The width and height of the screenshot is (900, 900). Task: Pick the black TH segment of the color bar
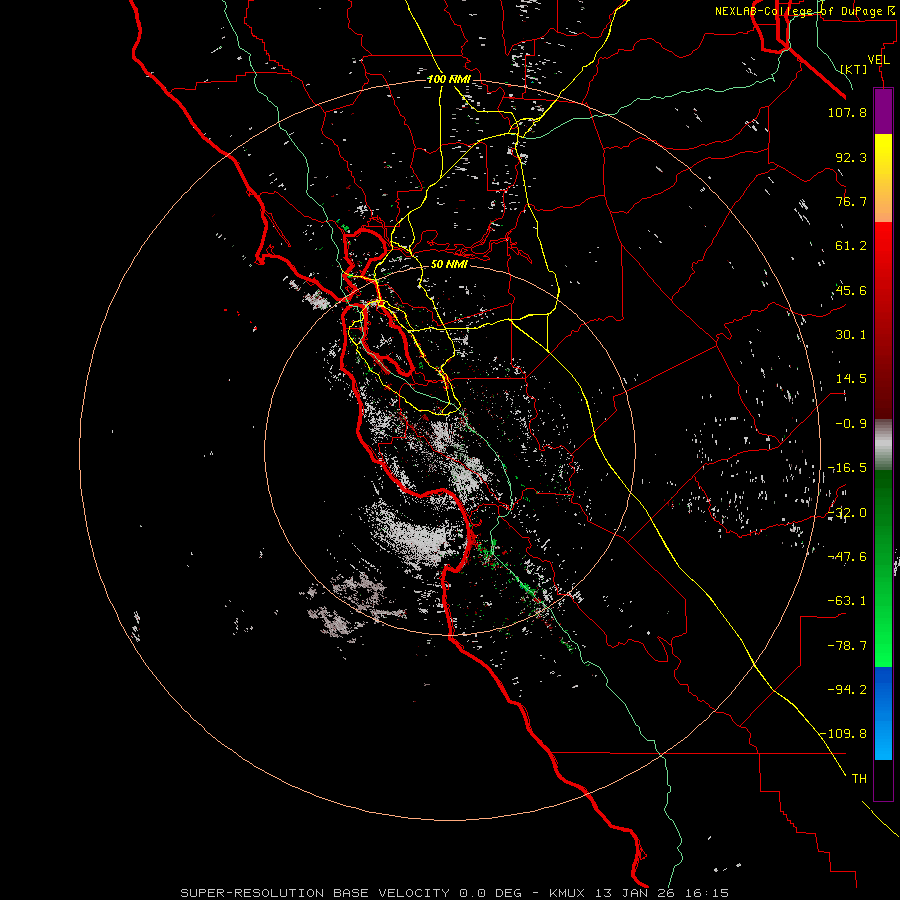point(883,780)
